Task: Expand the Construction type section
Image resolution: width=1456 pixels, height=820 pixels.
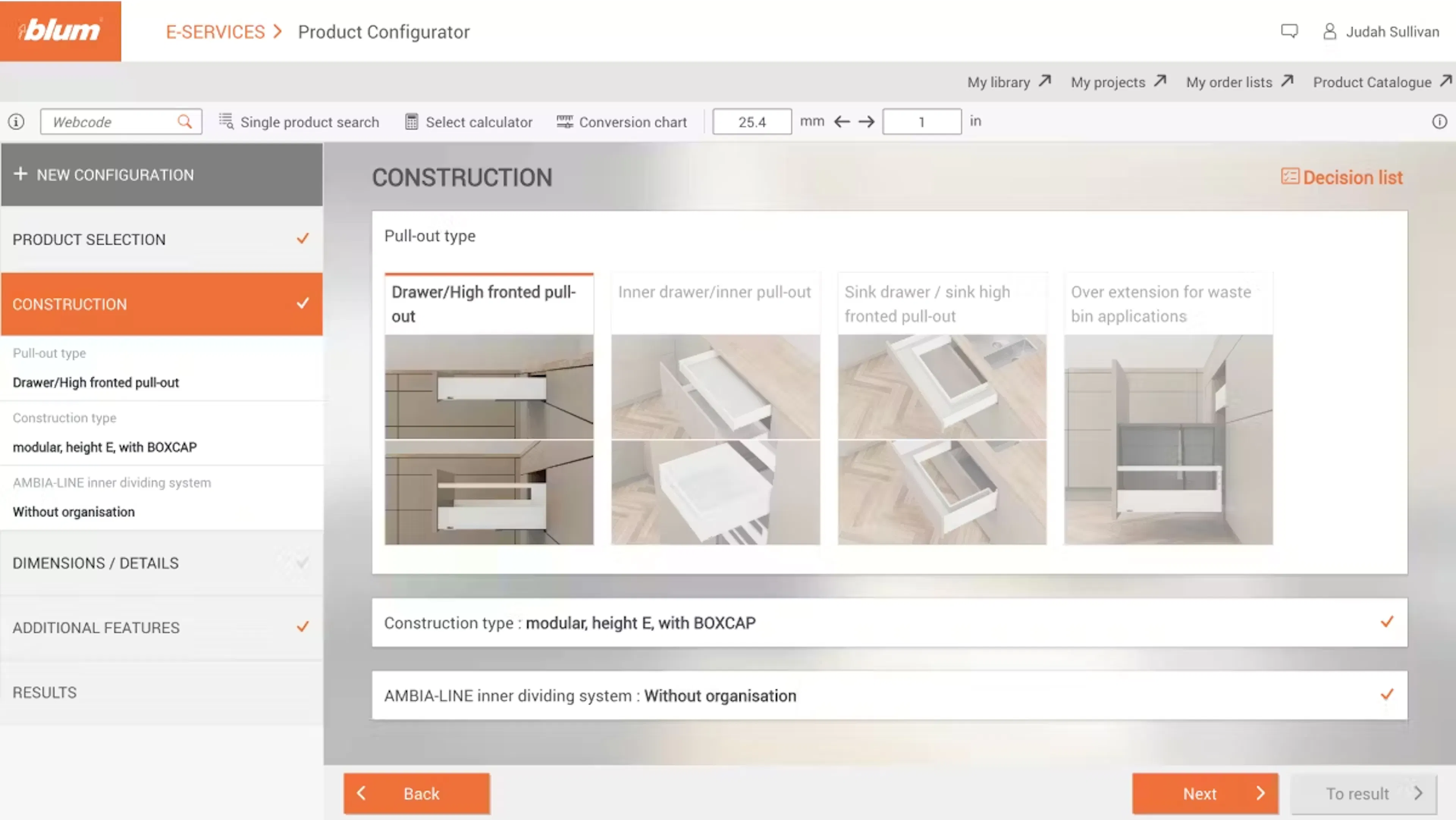Action: click(x=888, y=622)
